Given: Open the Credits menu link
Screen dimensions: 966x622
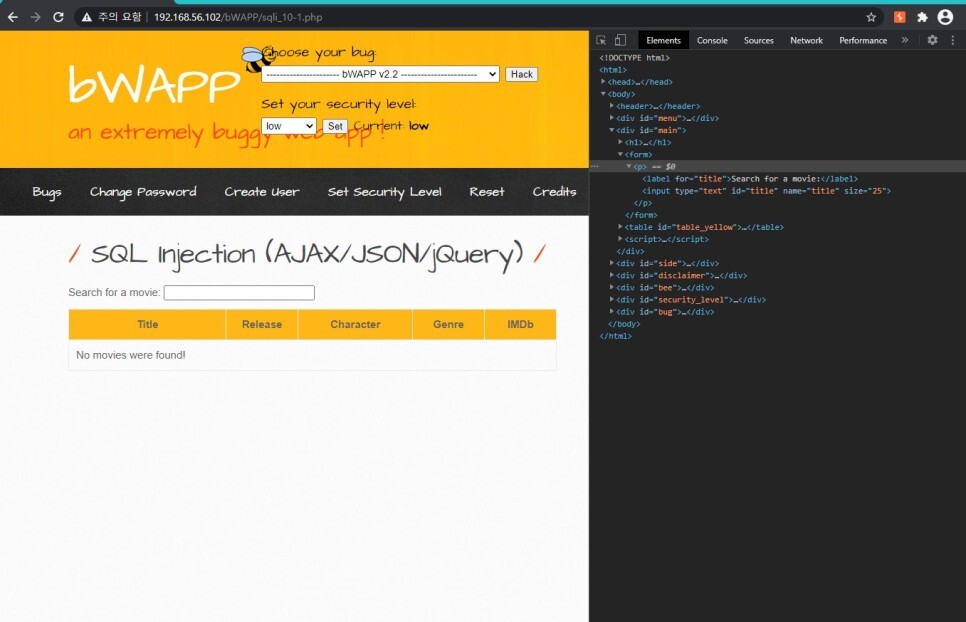Looking at the screenshot, I should pos(554,192).
